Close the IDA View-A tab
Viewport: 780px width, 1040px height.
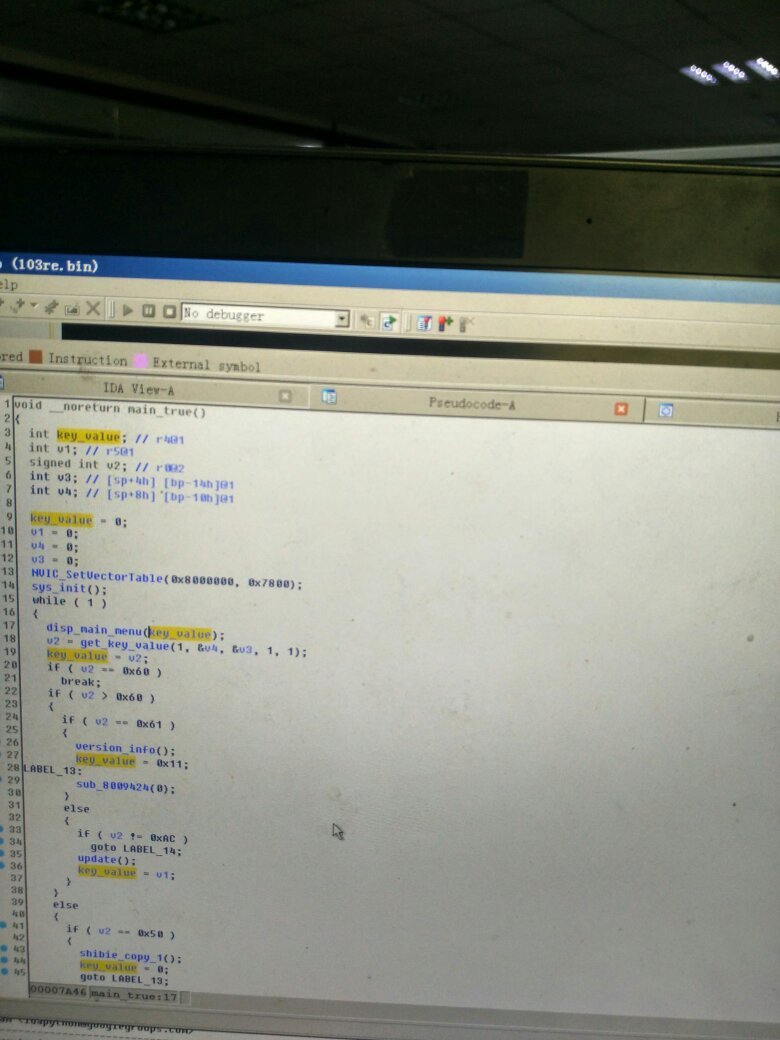[285, 396]
